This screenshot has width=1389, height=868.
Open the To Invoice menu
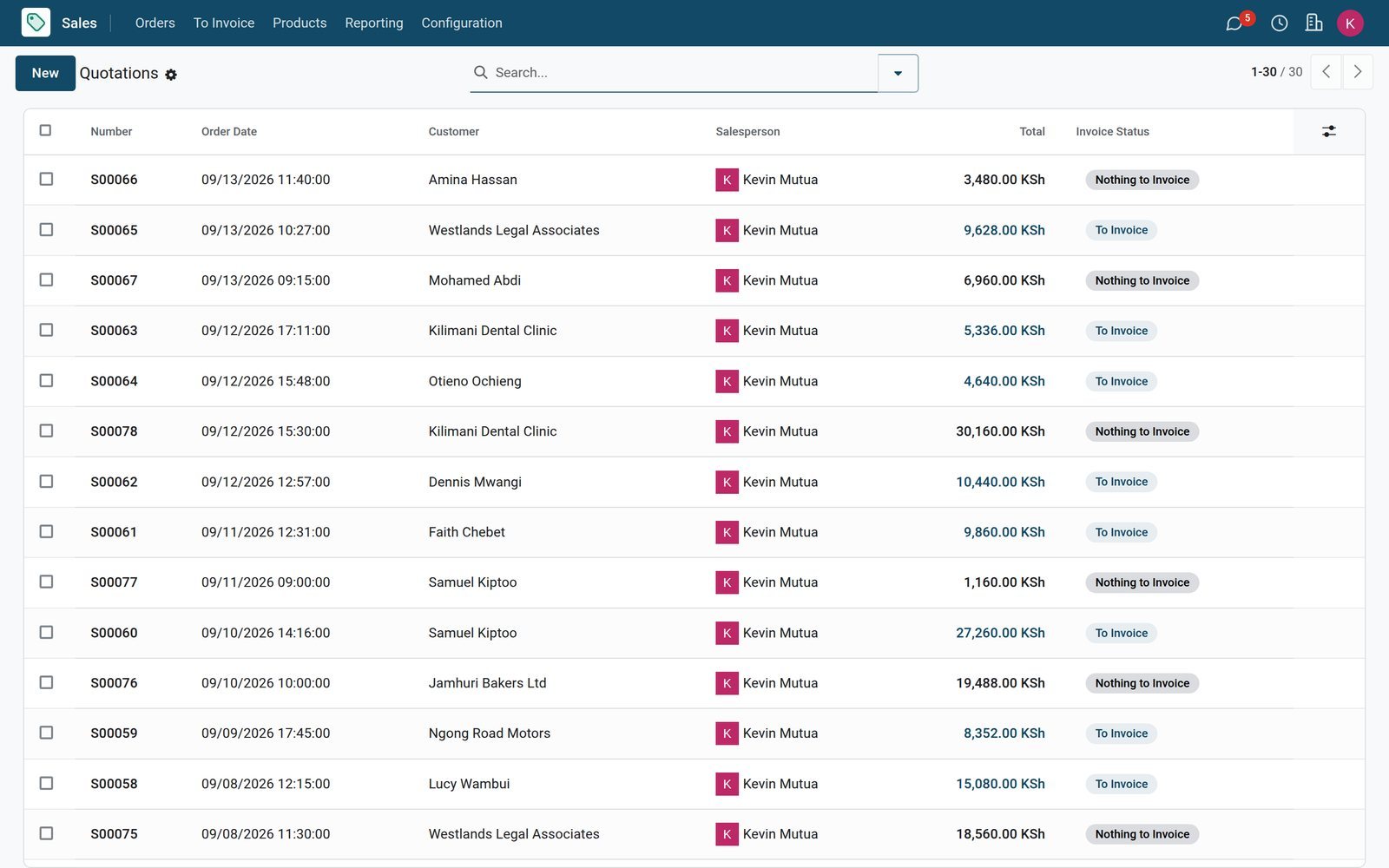click(x=224, y=23)
